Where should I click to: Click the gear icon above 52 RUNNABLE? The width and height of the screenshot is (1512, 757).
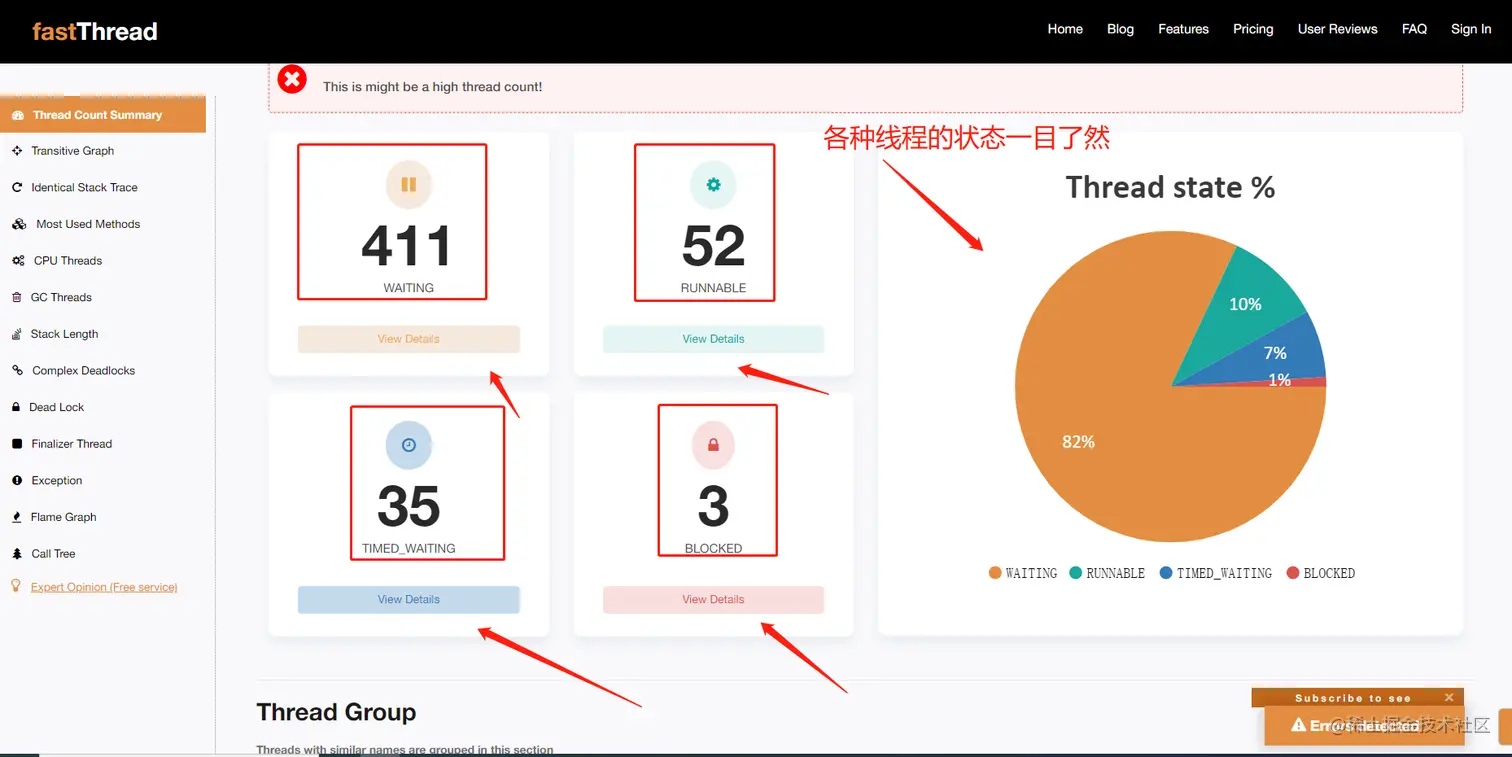pyautogui.click(x=712, y=184)
